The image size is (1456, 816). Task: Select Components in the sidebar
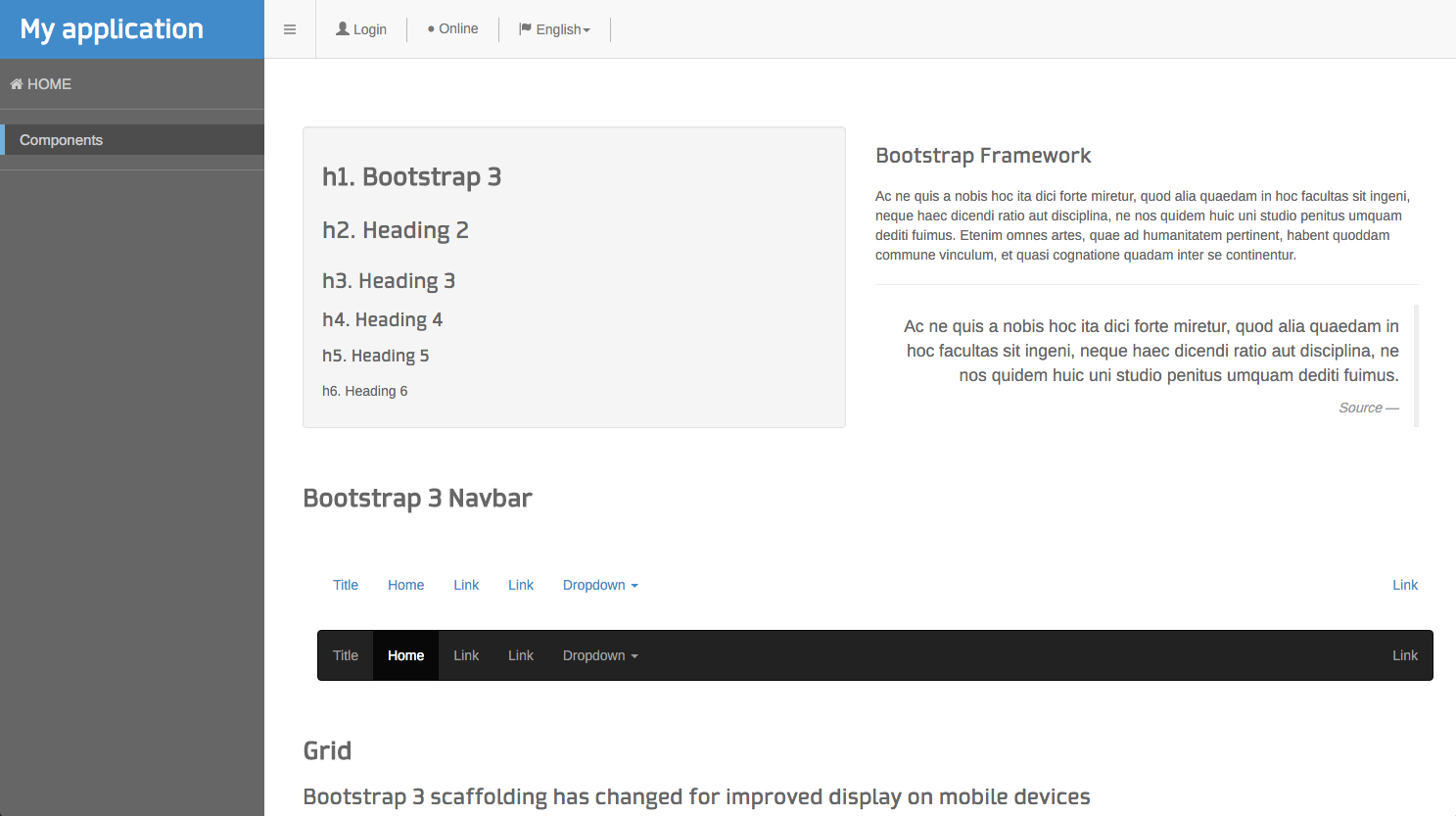(x=61, y=140)
